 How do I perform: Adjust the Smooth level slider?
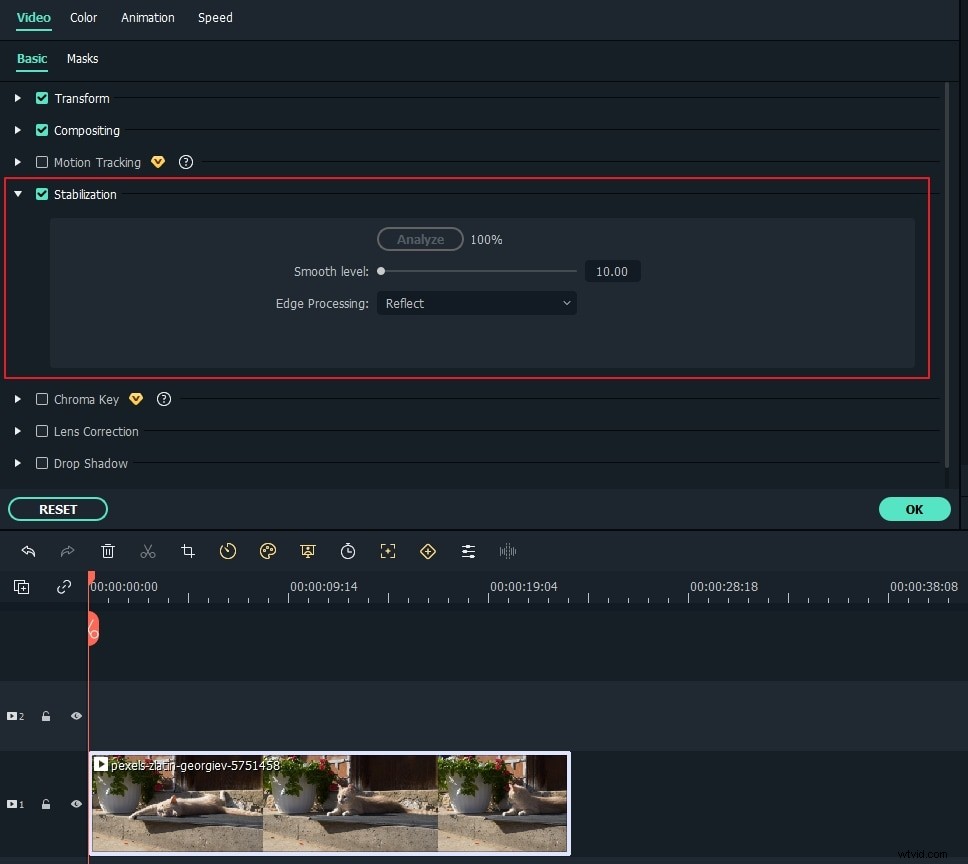pyautogui.click(x=380, y=271)
